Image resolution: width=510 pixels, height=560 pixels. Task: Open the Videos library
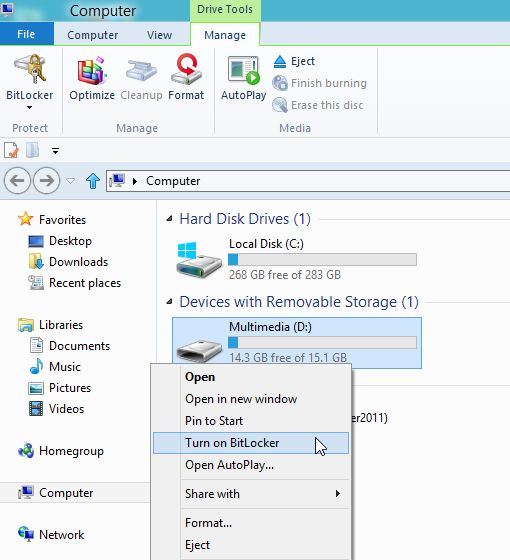(56, 409)
